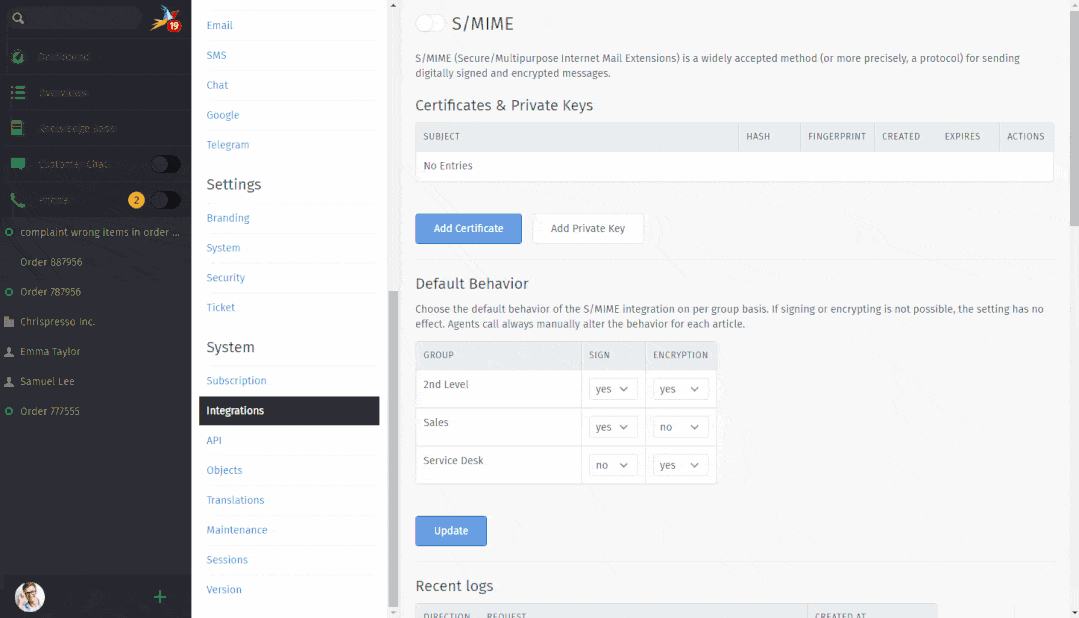The width and height of the screenshot is (1079, 618).
Task: Open the Dashboard gauge icon
Action: pos(18,57)
